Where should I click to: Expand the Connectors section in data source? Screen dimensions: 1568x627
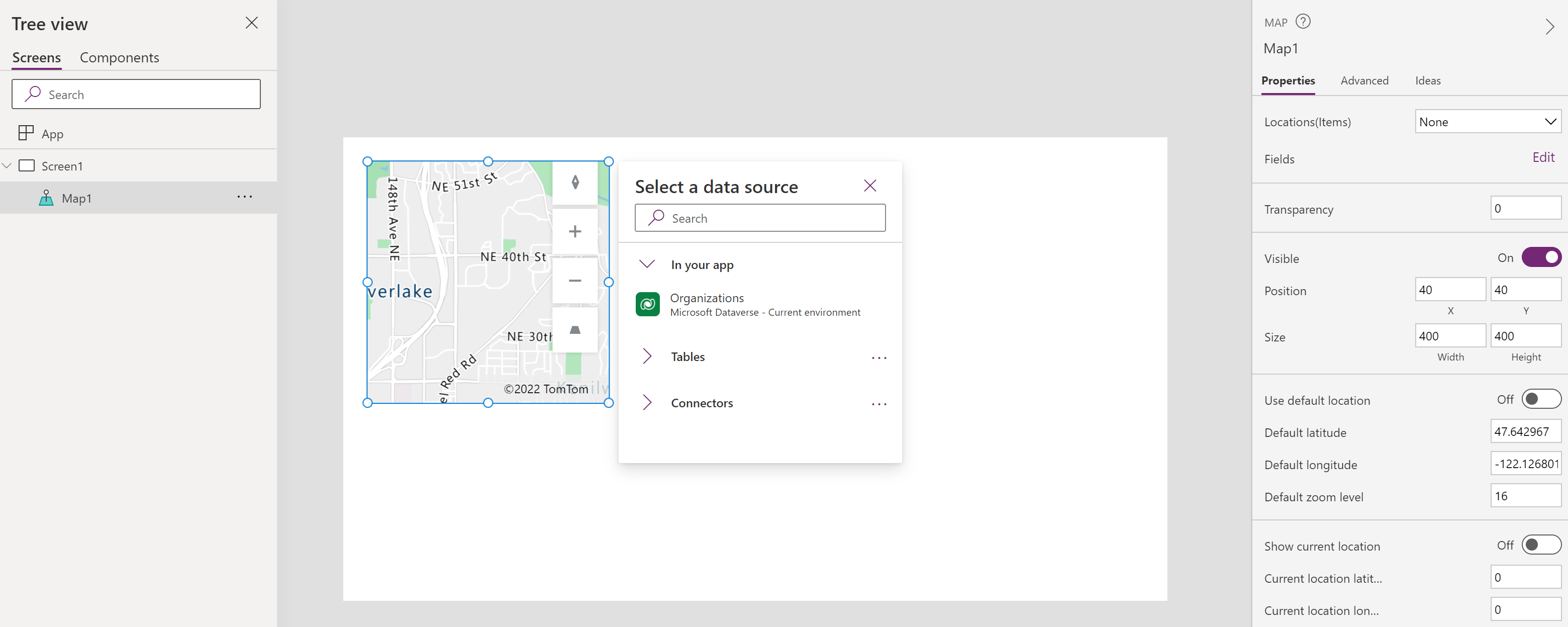point(647,402)
